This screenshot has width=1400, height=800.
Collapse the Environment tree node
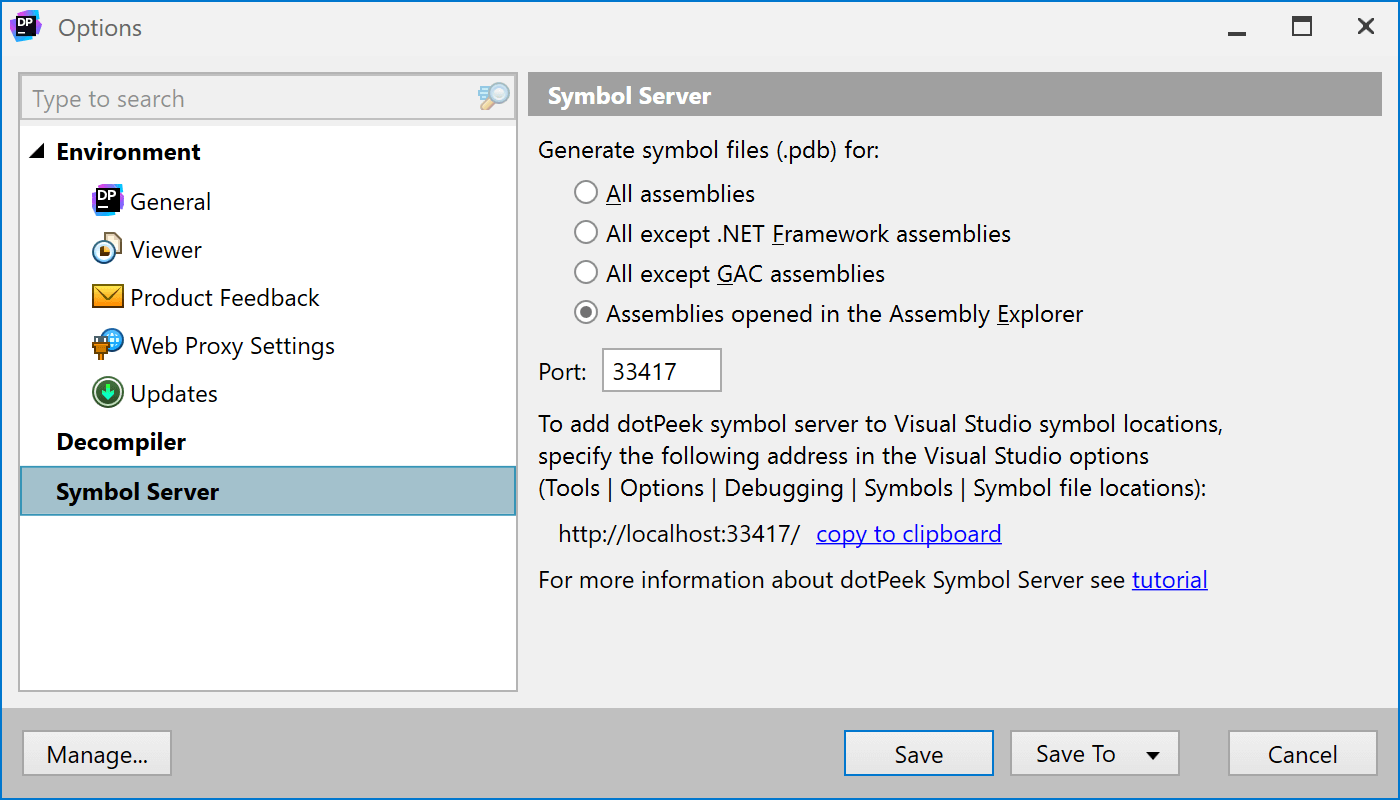pos(37,152)
